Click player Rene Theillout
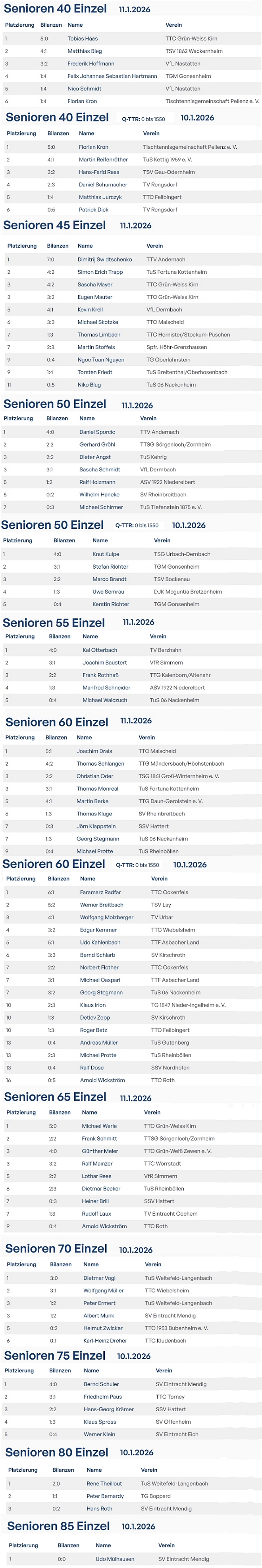Image resolution: width=262 pixels, height=1568 pixels. point(104,1483)
